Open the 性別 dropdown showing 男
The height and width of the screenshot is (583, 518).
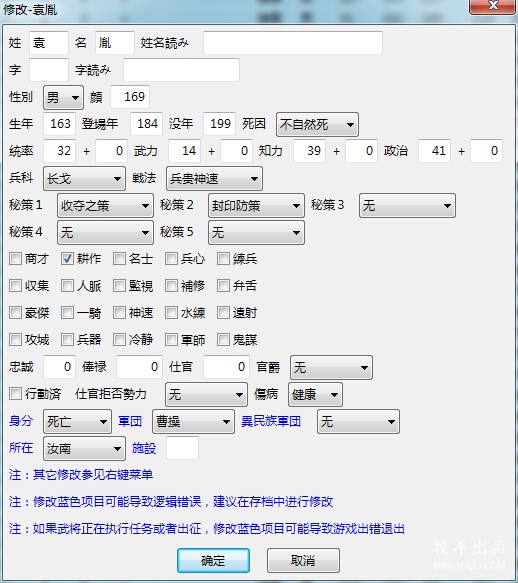click(x=63, y=97)
